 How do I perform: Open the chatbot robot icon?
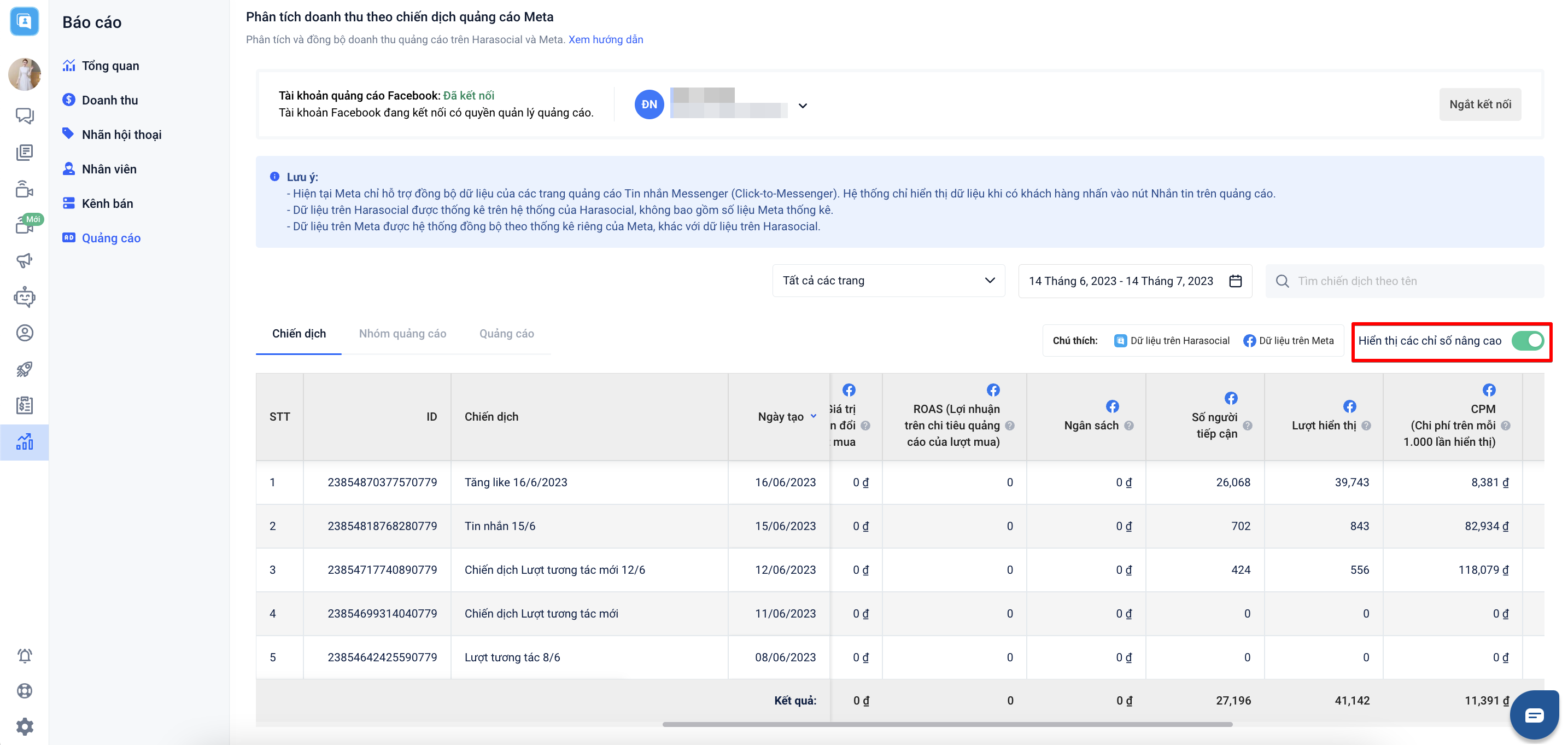25,296
